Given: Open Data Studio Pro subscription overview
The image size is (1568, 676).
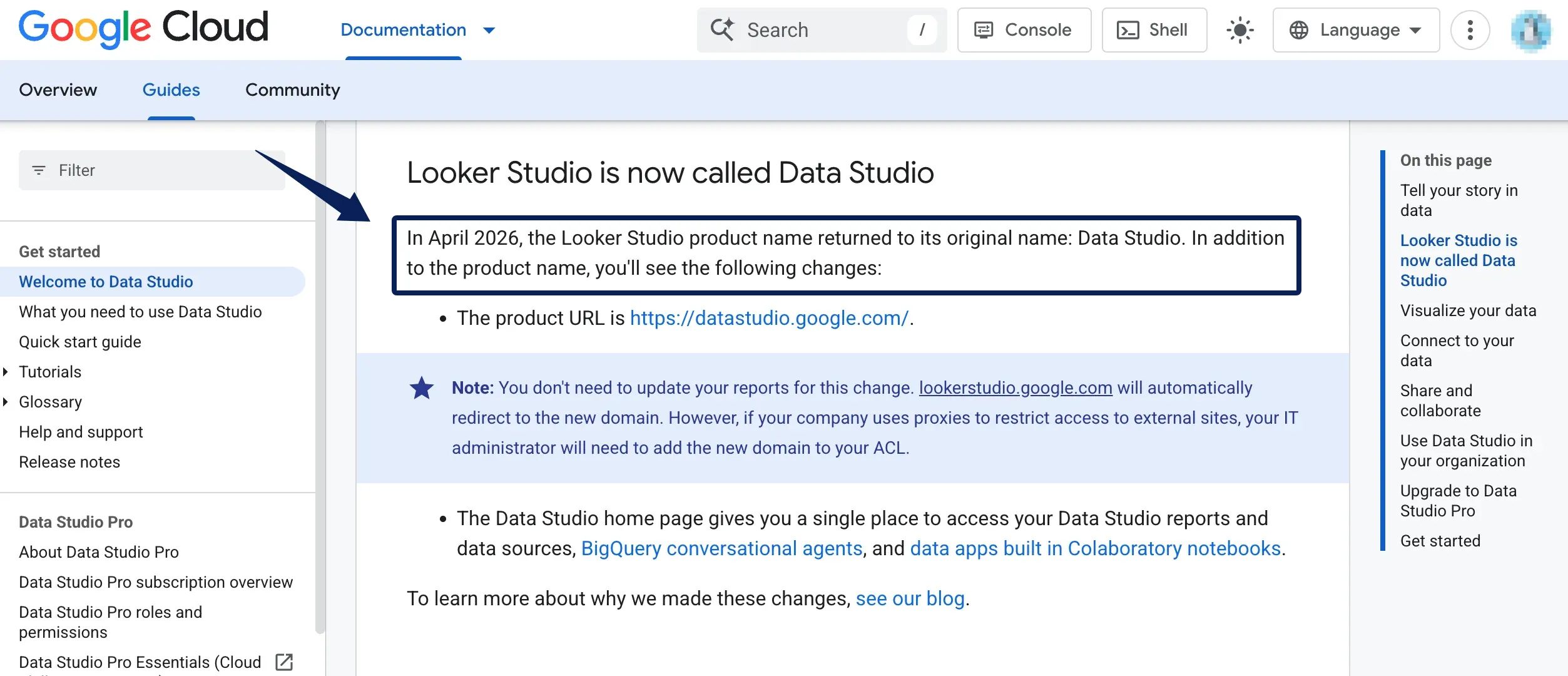Looking at the screenshot, I should click(x=156, y=582).
